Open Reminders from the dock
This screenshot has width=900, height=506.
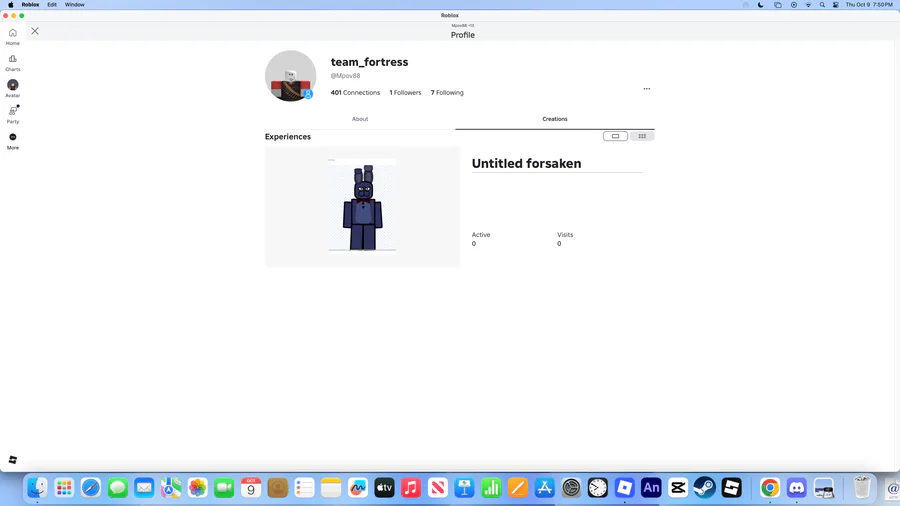(304, 488)
